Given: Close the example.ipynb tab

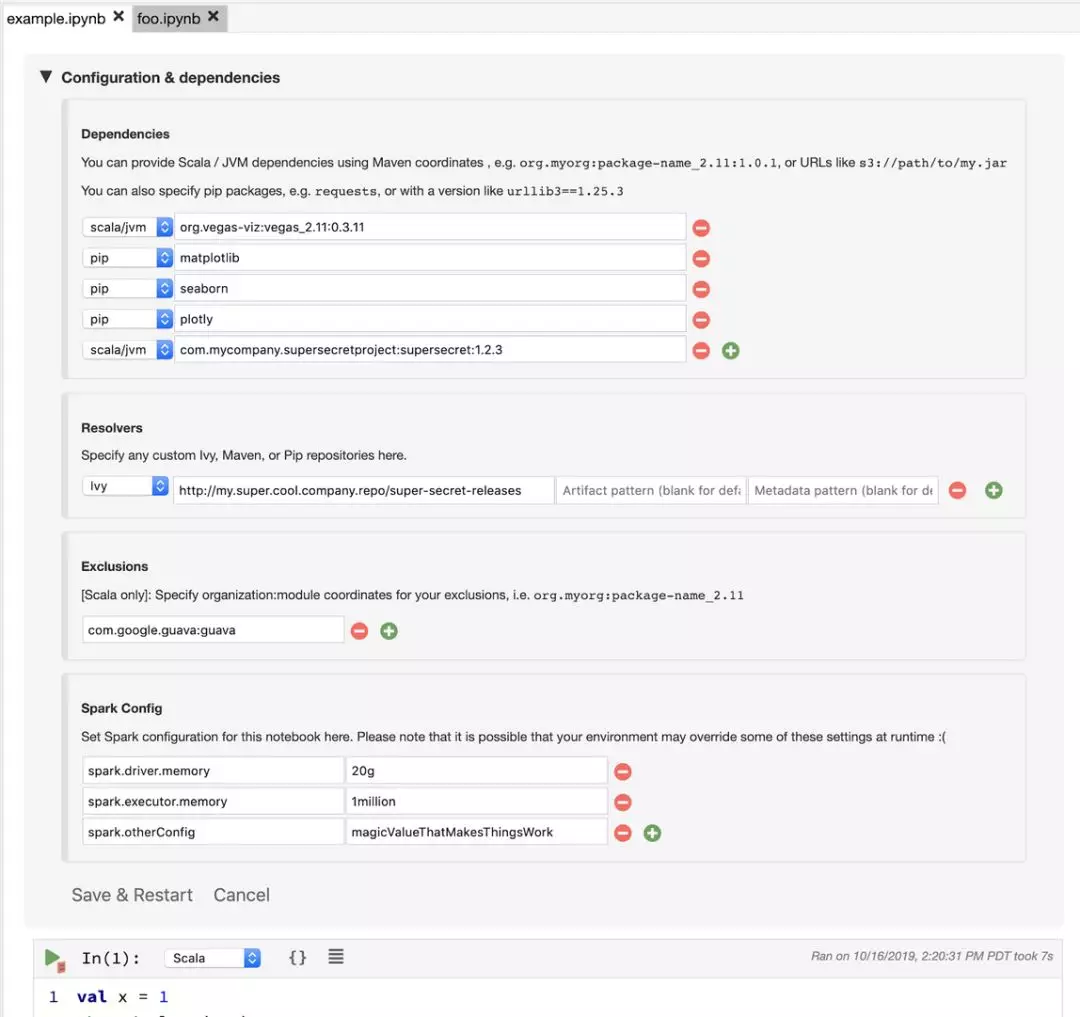Looking at the screenshot, I should click(x=118, y=16).
